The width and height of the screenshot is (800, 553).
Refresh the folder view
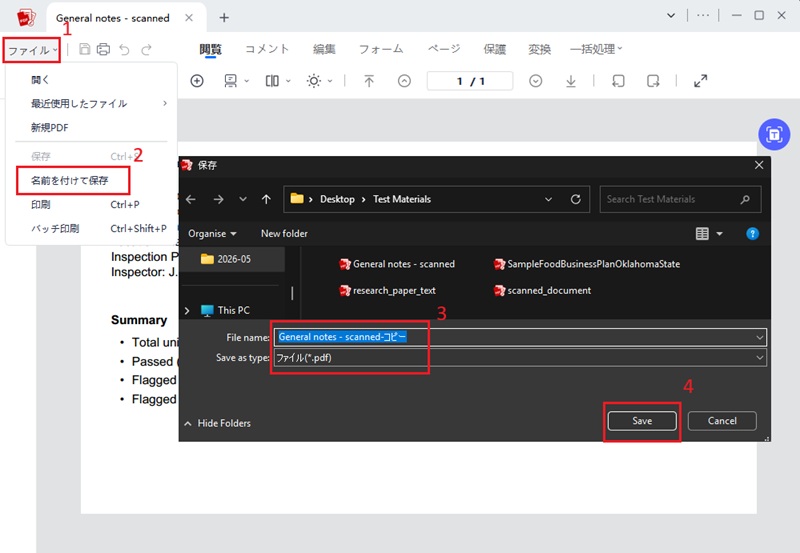coord(576,199)
